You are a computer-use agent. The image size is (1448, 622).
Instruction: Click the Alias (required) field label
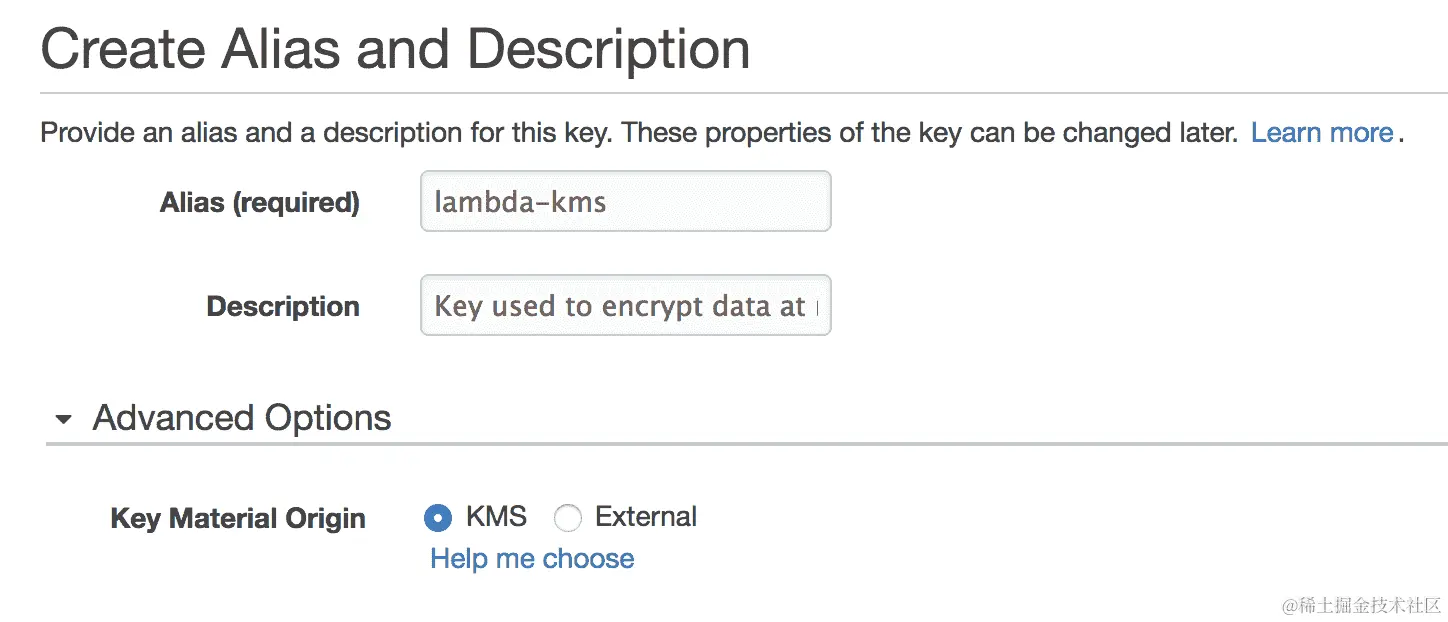[x=259, y=203]
